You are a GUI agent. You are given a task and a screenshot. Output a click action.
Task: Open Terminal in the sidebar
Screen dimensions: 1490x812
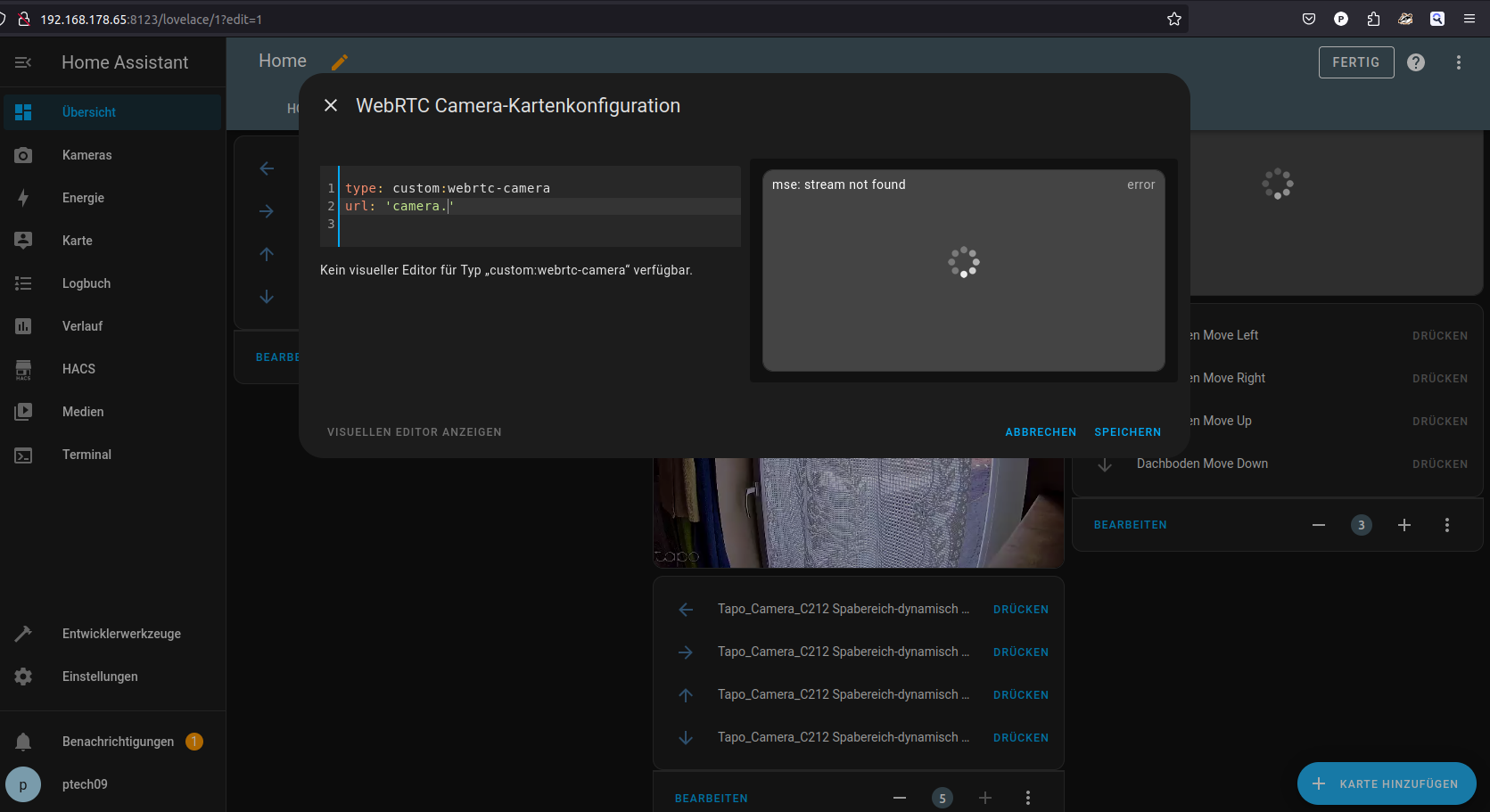[x=86, y=455]
